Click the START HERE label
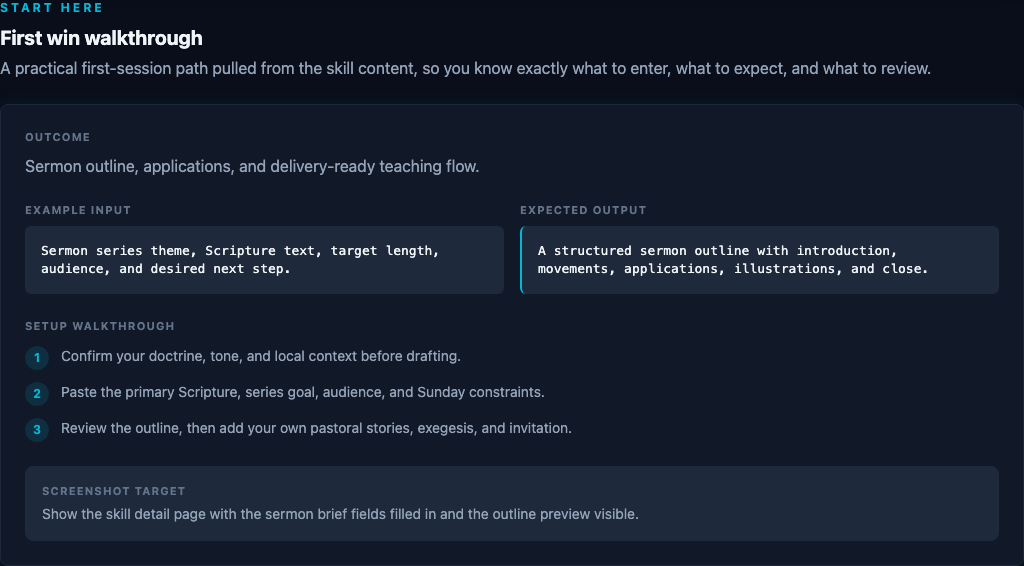 pyautogui.click(x=52, y=8)
